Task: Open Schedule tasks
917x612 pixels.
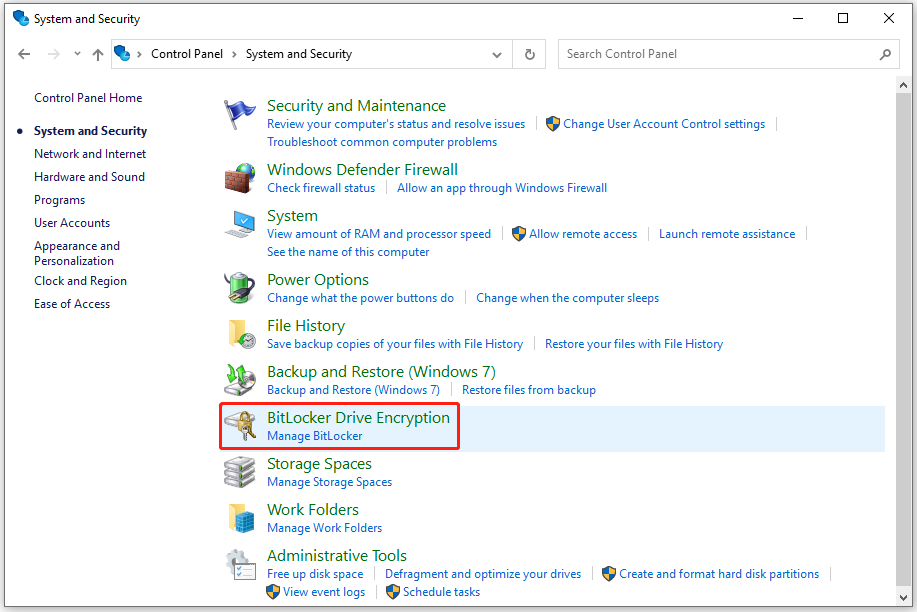Action: coord(441,592)
